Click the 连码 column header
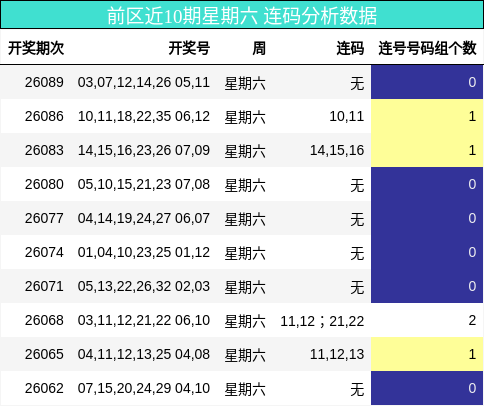Image resolution: width=484 pixels, height=406 pixels. [350, 48]
